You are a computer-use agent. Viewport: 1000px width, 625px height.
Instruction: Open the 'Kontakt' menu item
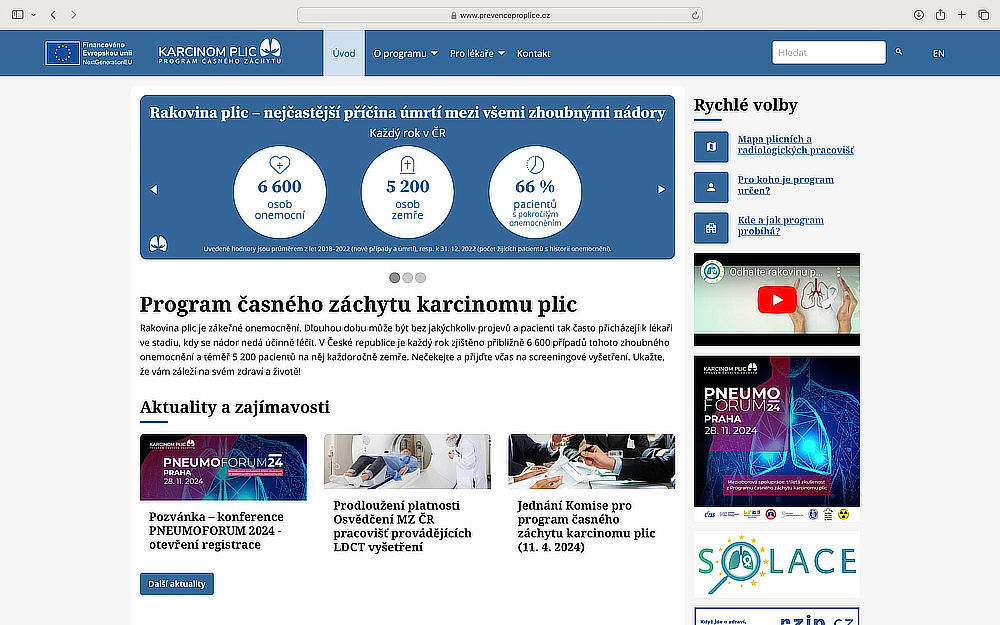pos(533,54)
